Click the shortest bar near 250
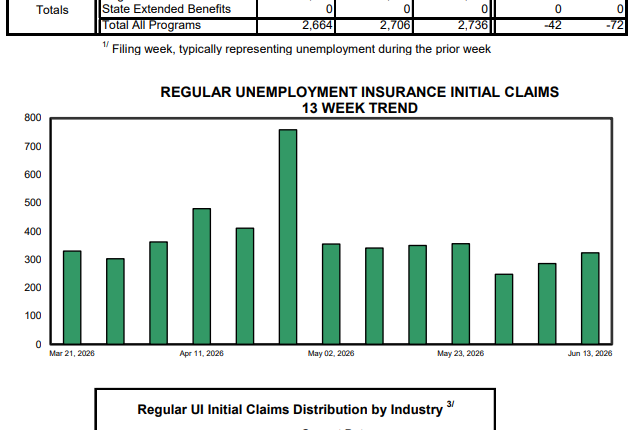This screenshot has width=630, height=430. click(504, 309)
